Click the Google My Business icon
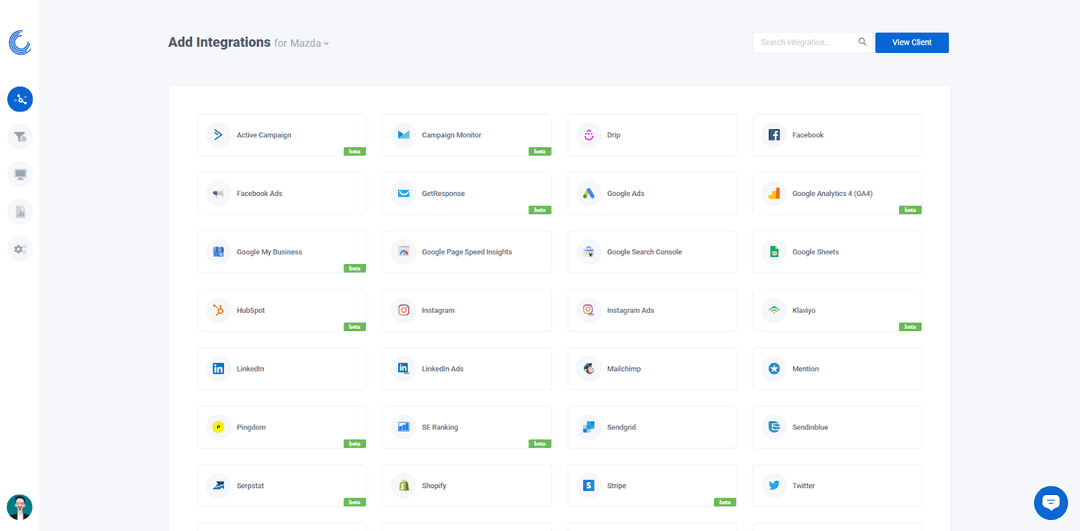Screen dimensions: 1080x531 click(218, 252)
